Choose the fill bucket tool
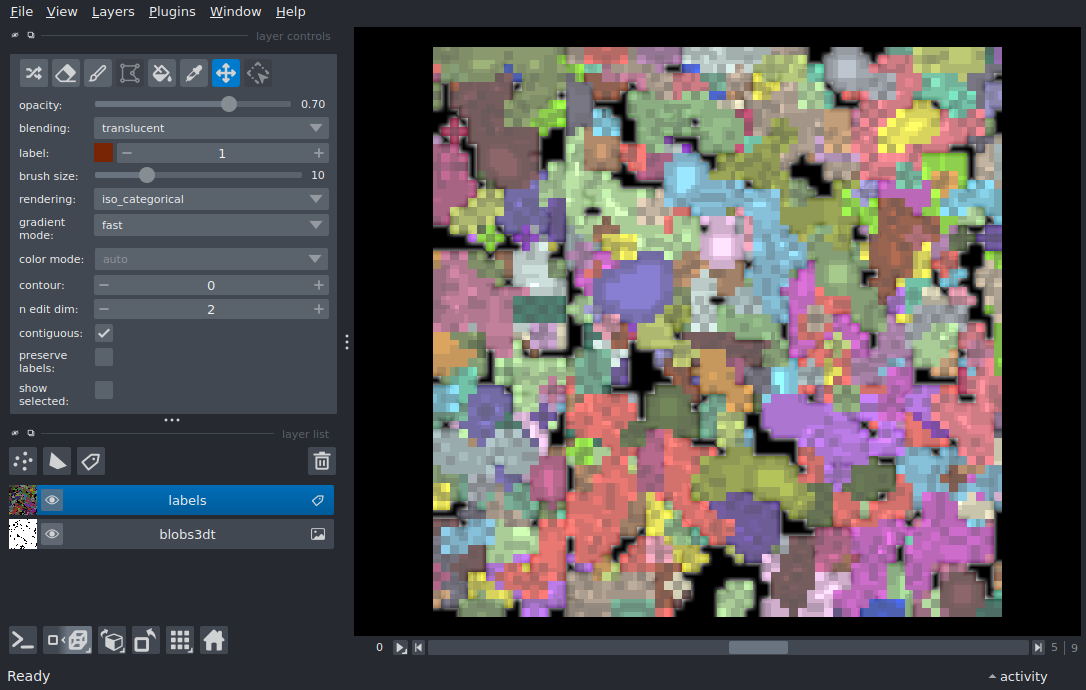 [162, 73]
